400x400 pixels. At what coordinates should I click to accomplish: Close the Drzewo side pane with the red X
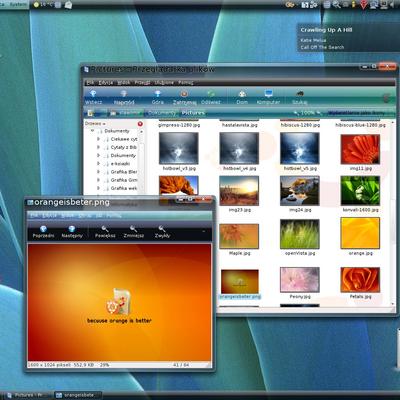point(140,124)
